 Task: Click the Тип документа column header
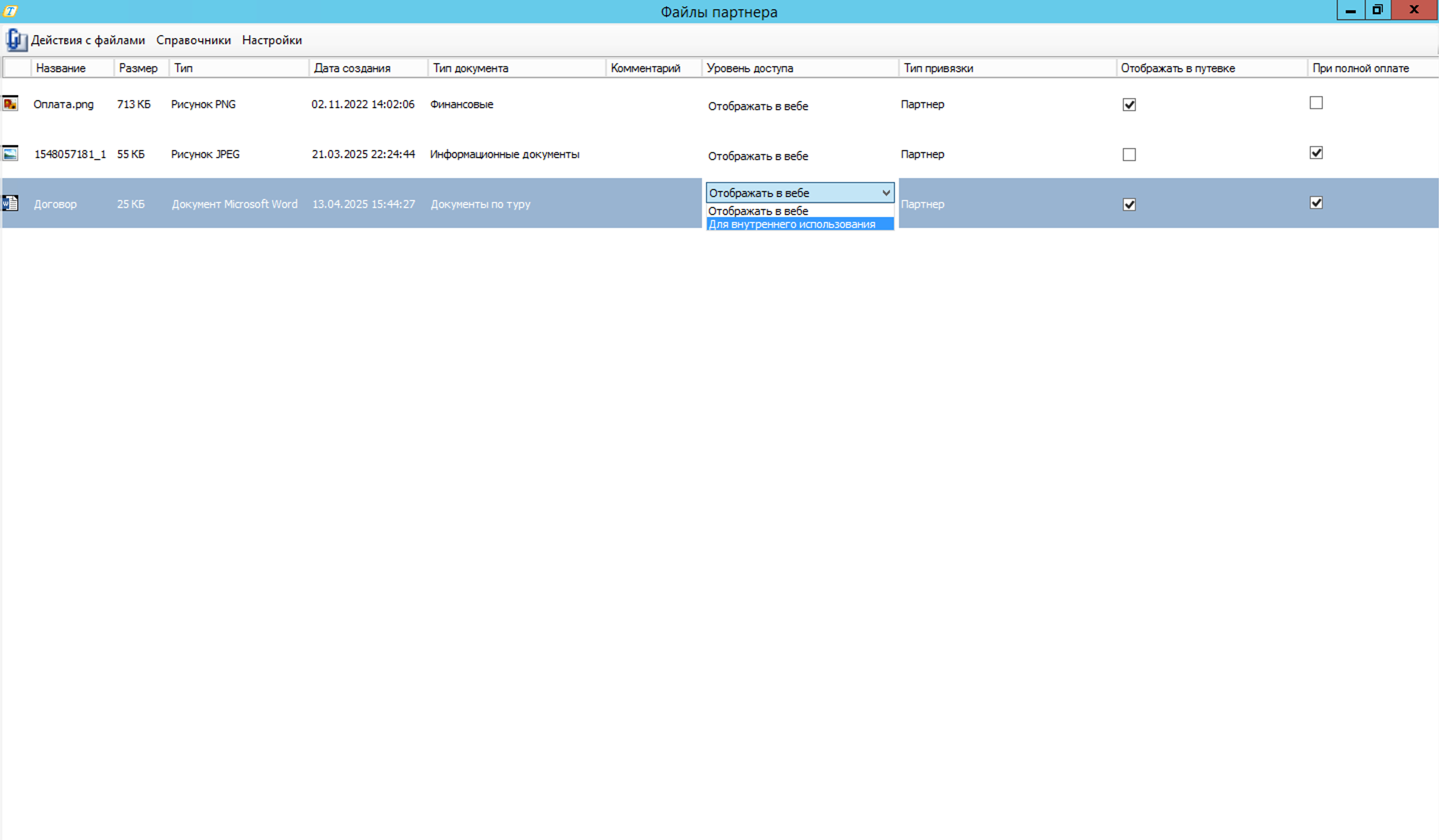(470, 68)
